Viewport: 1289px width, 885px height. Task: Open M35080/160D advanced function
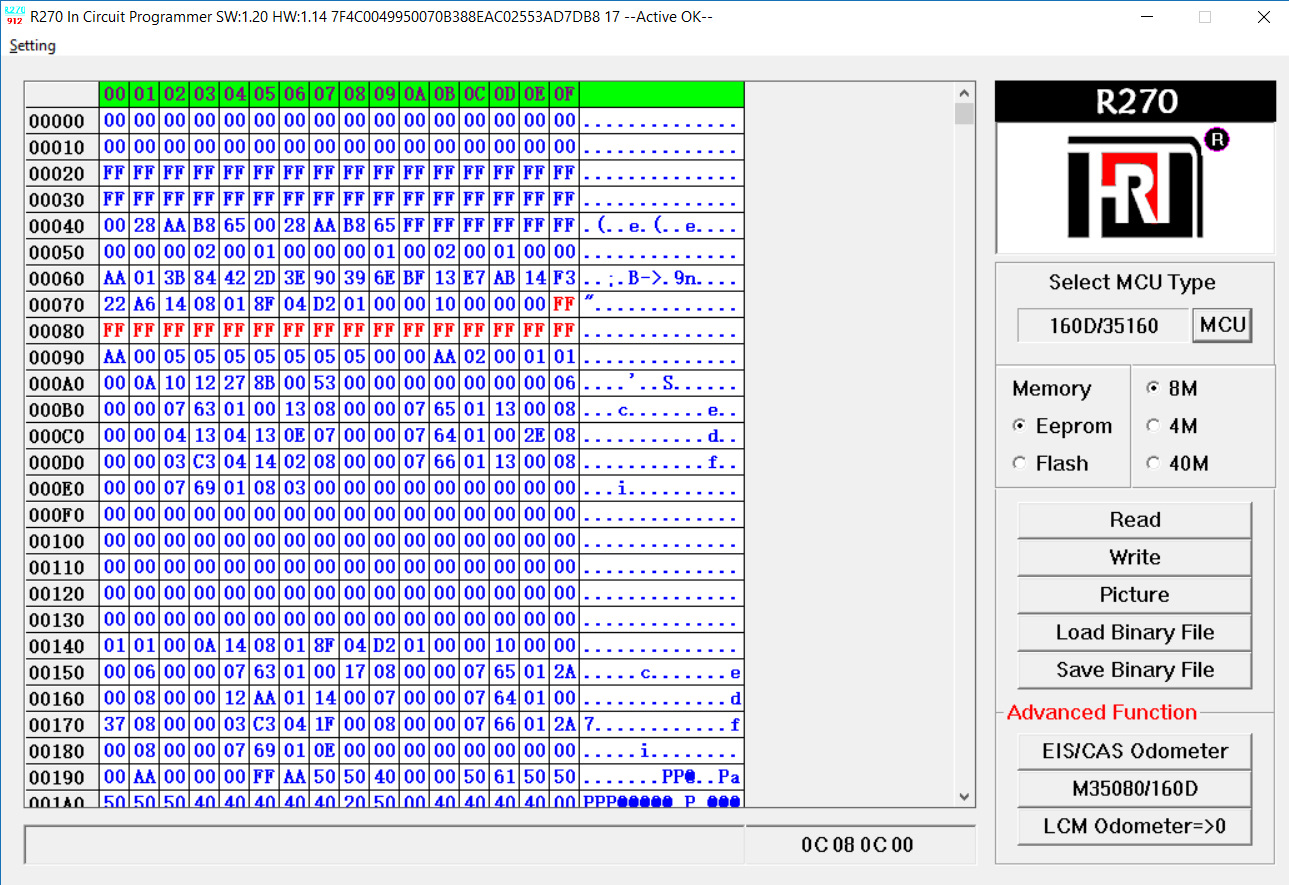1134,789
